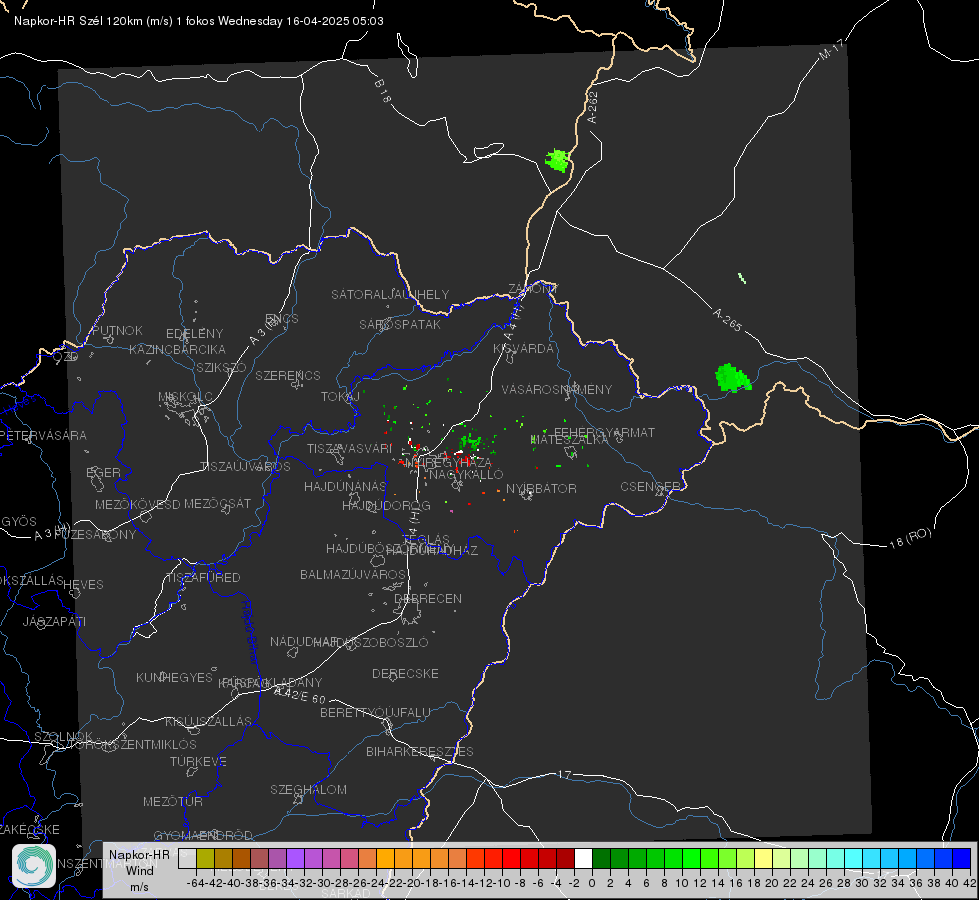This screenshot has height=900, width=979.
Task: Click the EDELÉNY city label
Action: click(194, 334)
